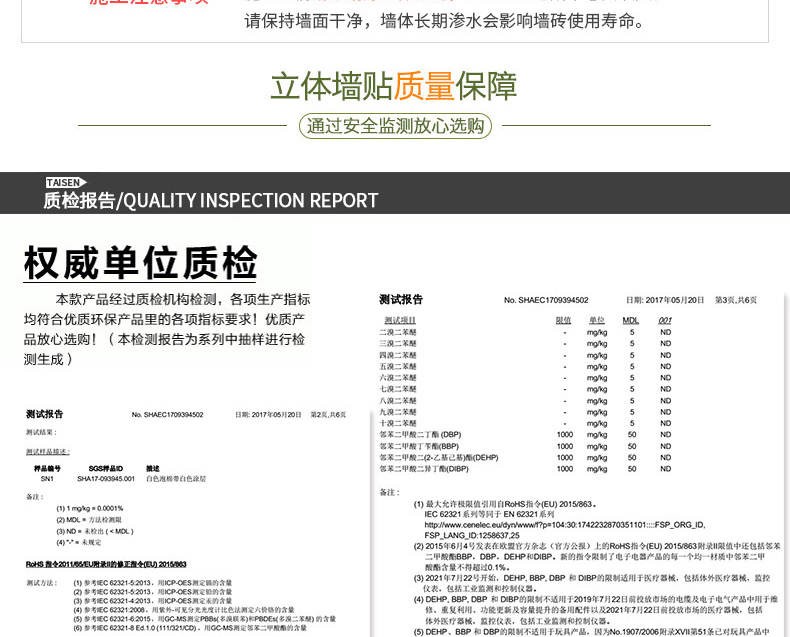This screenshot has width=790, height=637.
Task: Click the 通过安全监测放心选购 badge
Action: click(x=395, y=126)
